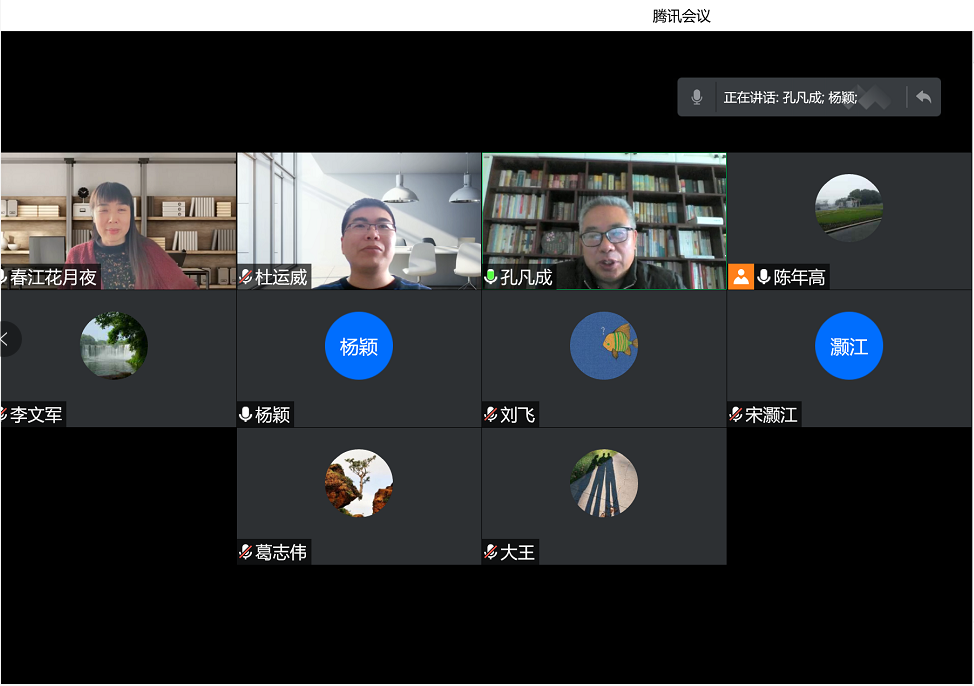Click the muted mic icon beside 杜运威

(246, 277)
